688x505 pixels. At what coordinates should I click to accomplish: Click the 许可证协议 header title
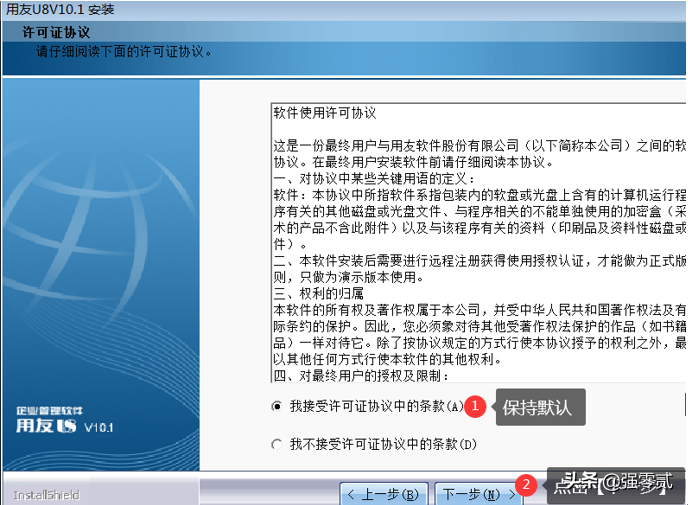coord(56,32)
